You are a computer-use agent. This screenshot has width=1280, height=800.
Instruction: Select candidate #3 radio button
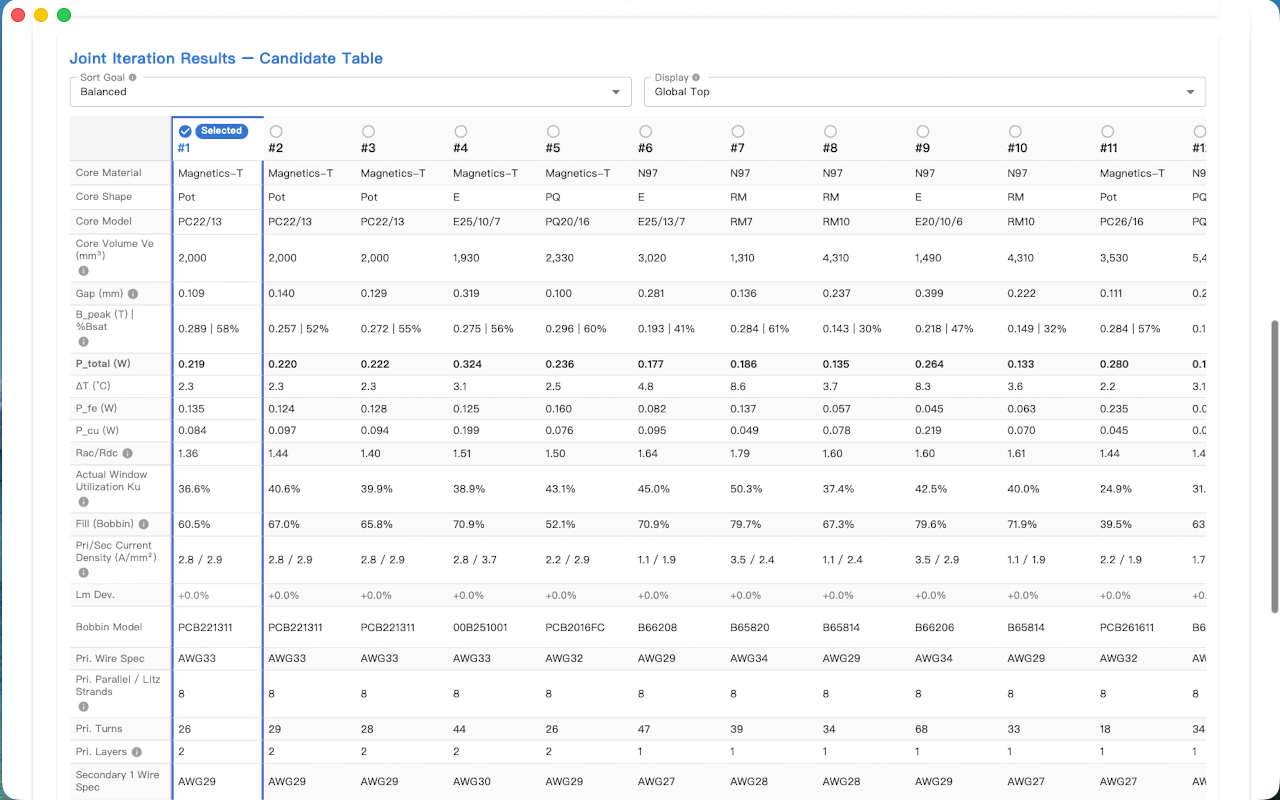click(368, 131)
